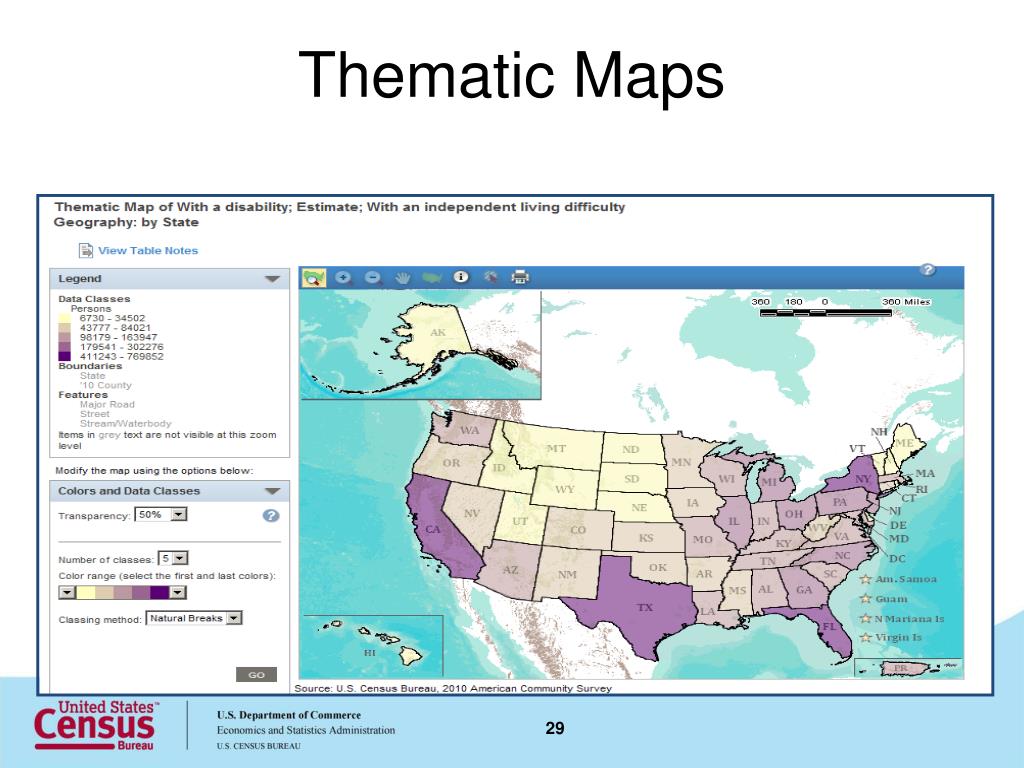Click the zoom in magnifier icon
The image size is (1024, 768).
click(x=344, y=278)
